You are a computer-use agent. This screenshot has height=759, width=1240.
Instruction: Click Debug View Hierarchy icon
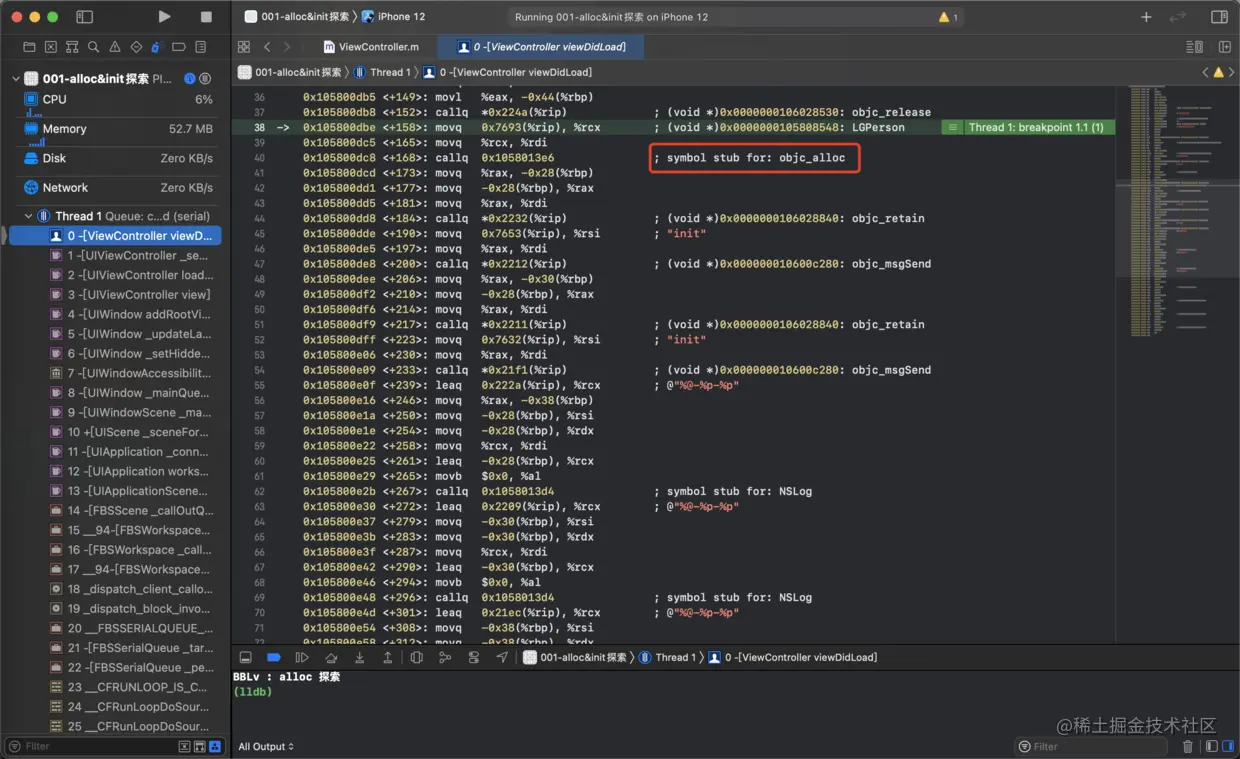tap(417, 657)
